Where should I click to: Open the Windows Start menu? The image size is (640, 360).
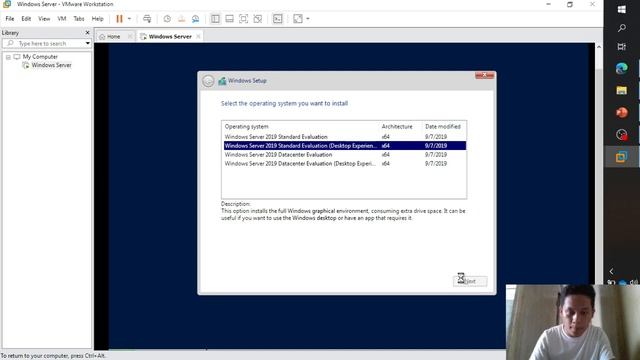622,9
